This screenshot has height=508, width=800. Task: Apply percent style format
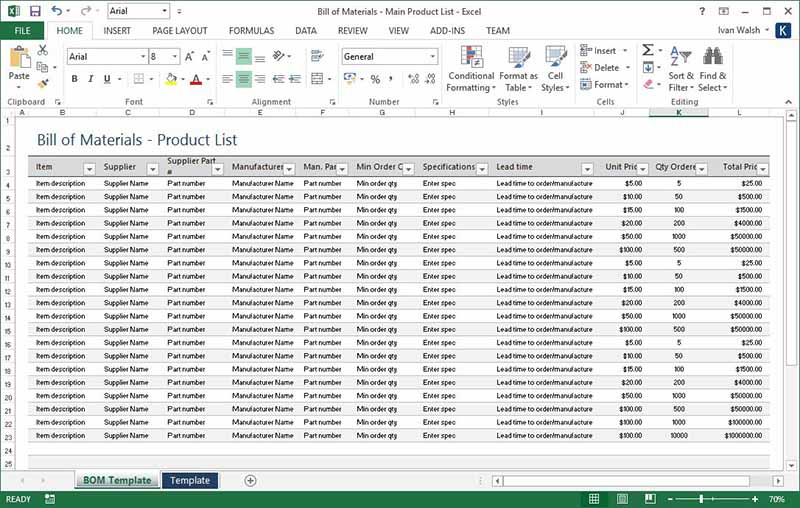click(375, 79)
